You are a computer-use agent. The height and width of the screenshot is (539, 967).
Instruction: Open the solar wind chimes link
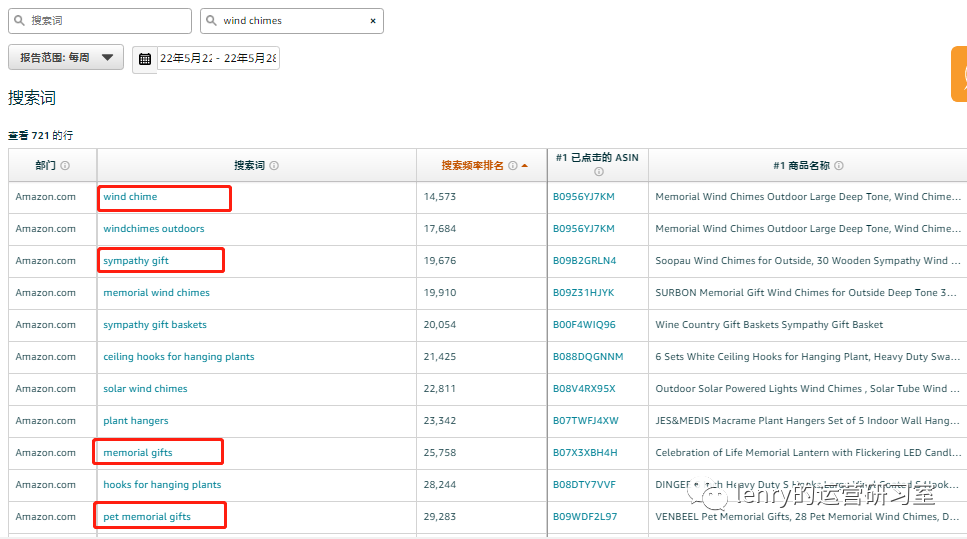tap(145, 389)
